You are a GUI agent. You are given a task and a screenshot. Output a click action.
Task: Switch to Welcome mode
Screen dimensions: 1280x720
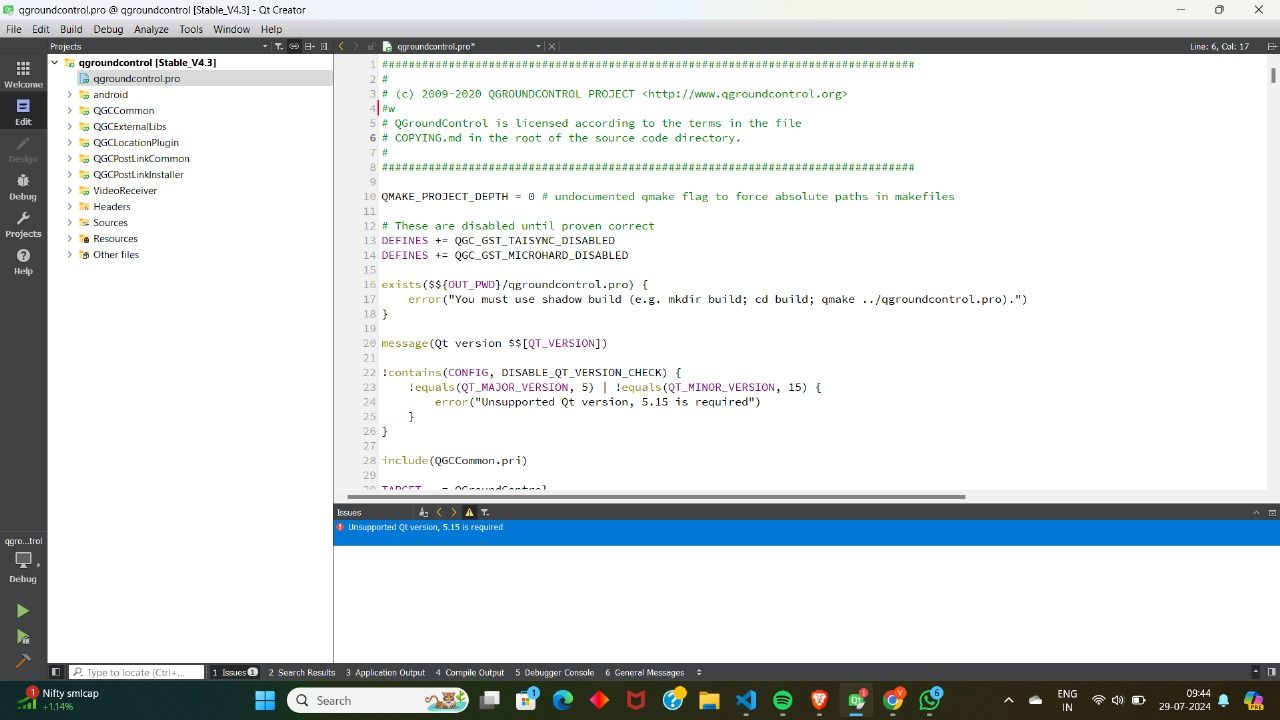pos(23,73)
